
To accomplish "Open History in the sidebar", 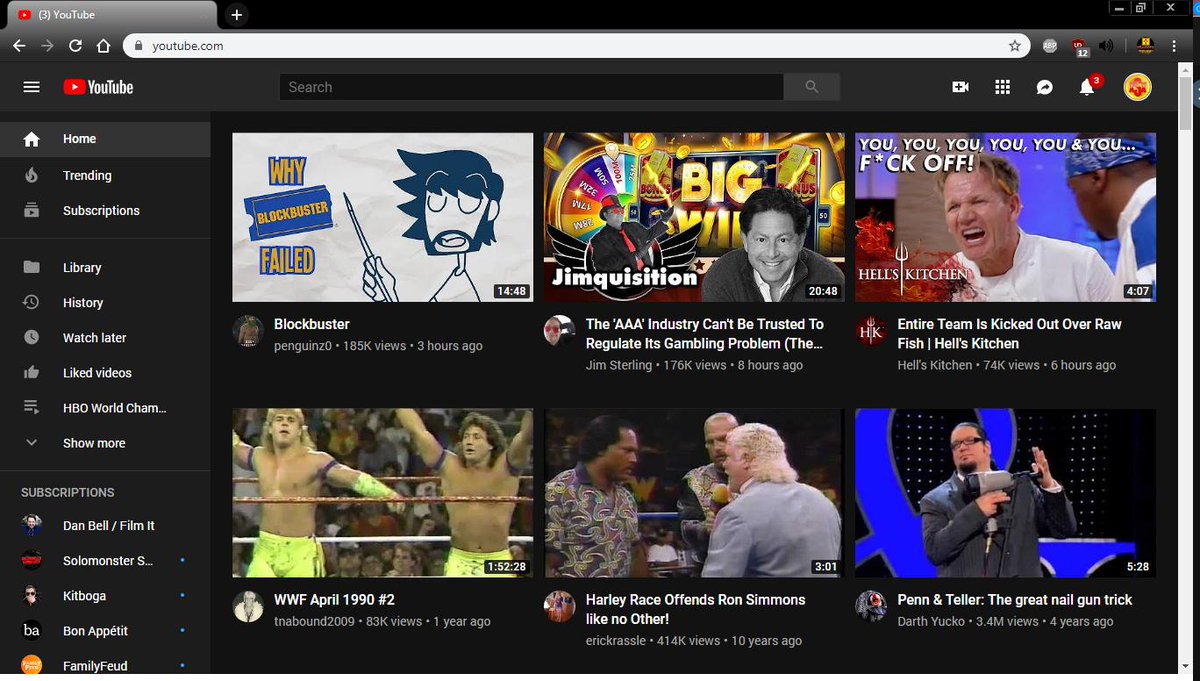I will [105, 302].
